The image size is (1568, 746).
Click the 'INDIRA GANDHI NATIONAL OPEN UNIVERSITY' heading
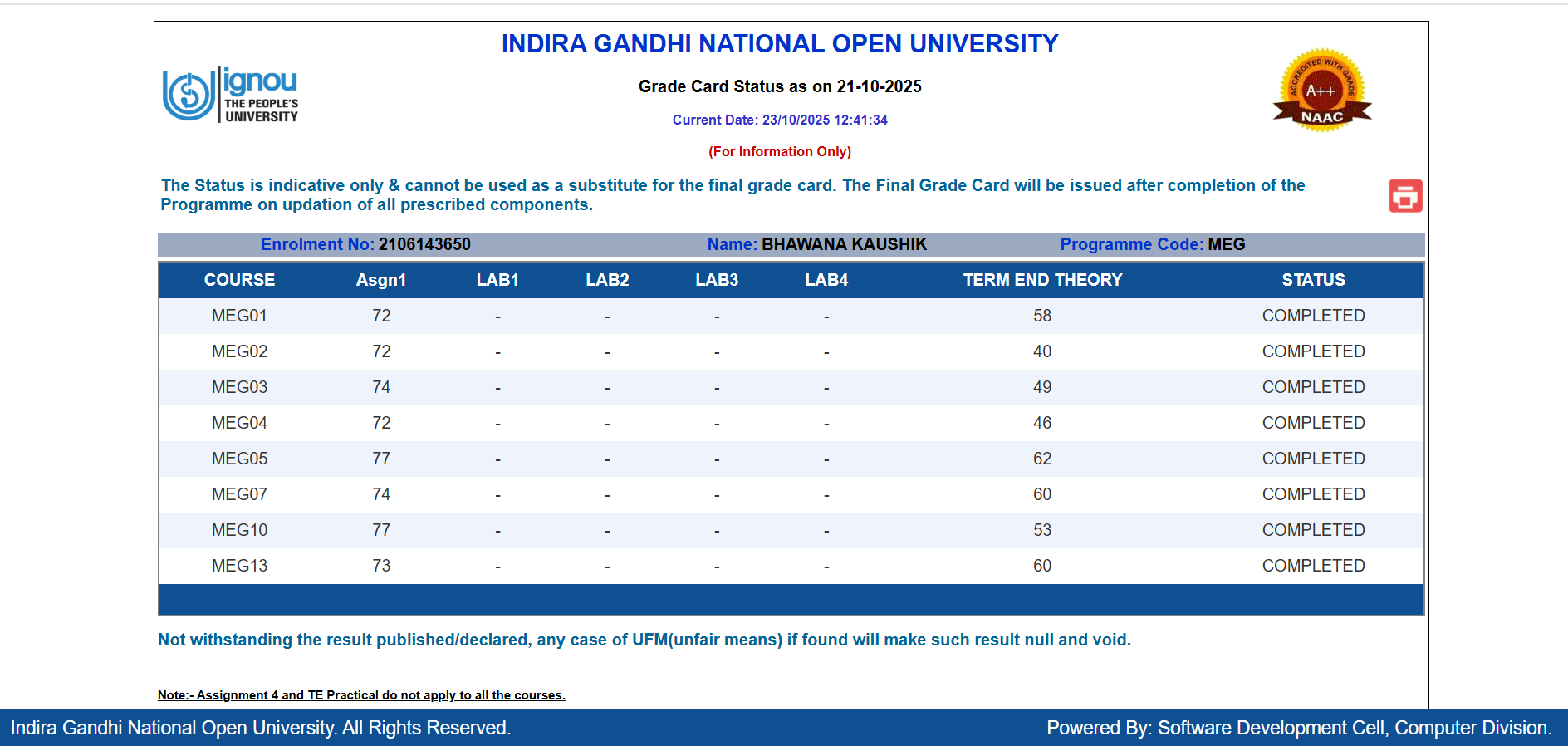point(780,44)
